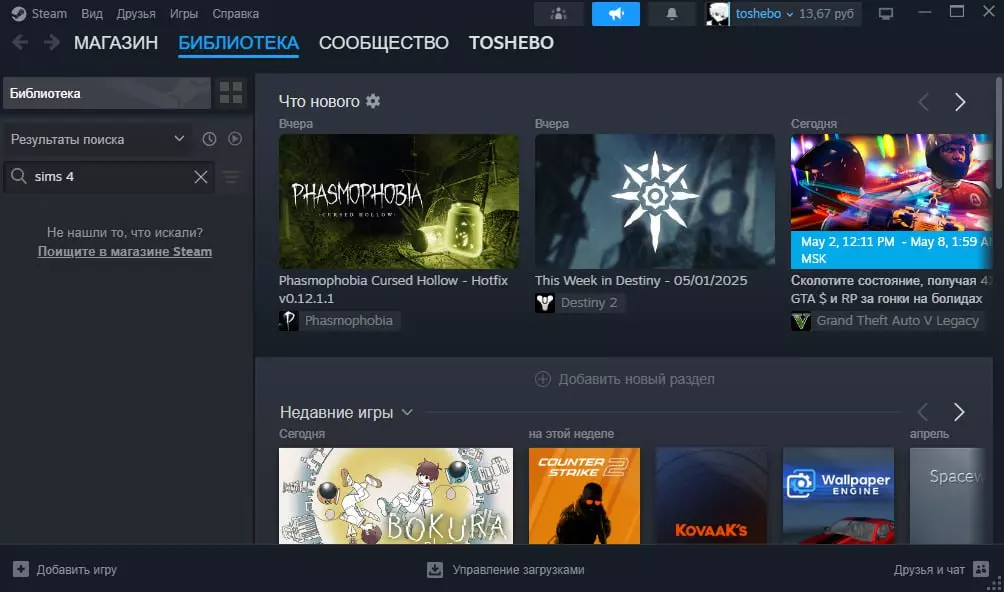Screen dimensions: 1004x592
Task: Open the Что нового settings gear
Action: tap(373, 101)
